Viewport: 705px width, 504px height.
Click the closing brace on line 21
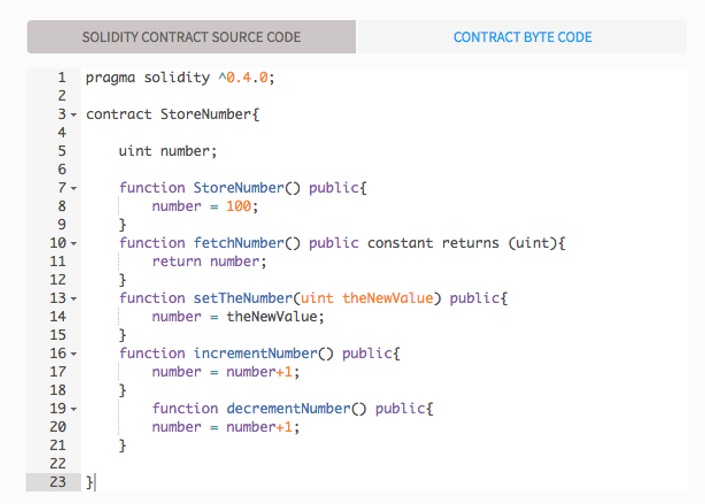pos(122,446)
